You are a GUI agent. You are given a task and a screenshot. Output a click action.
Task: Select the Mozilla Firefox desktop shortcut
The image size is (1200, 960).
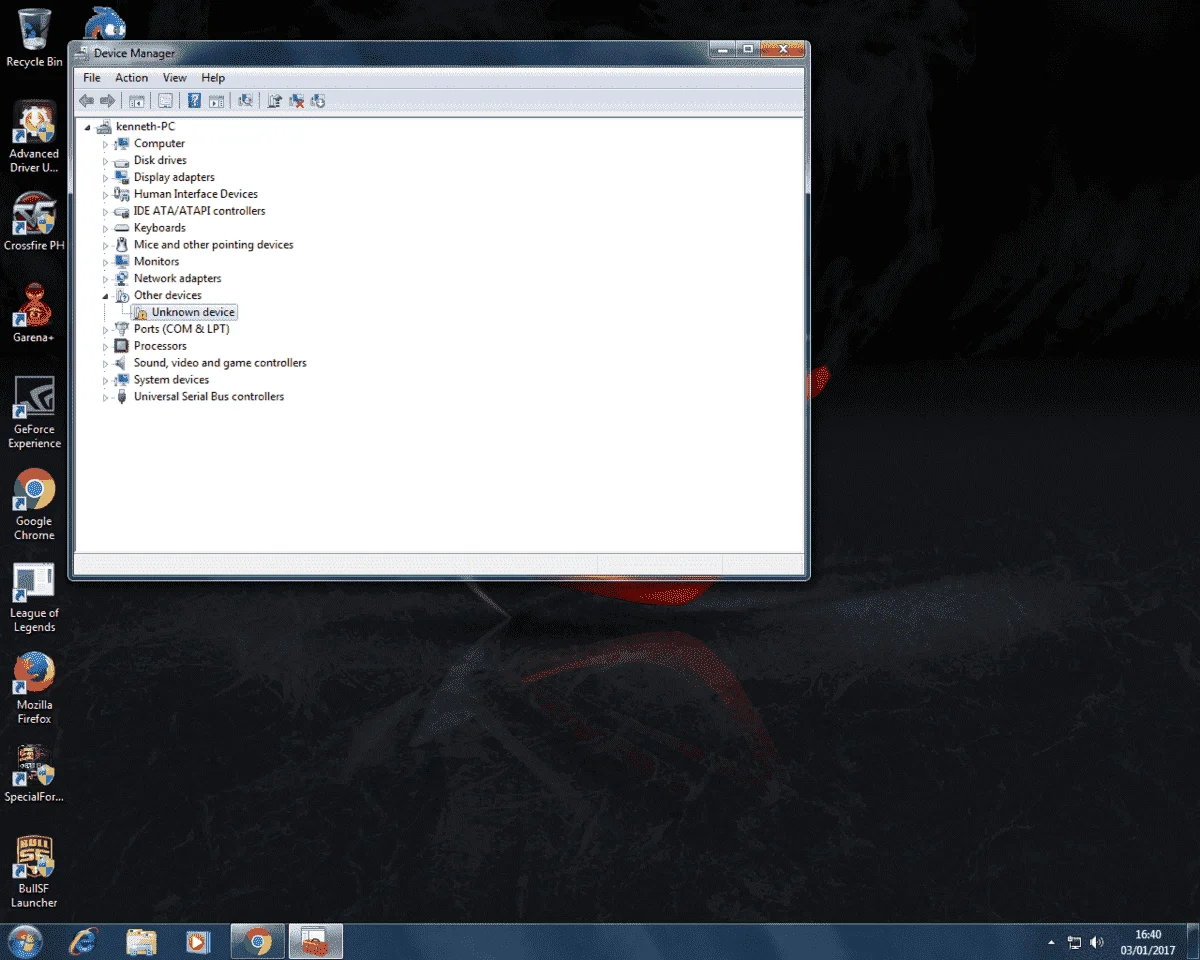[x=34, y=689]
